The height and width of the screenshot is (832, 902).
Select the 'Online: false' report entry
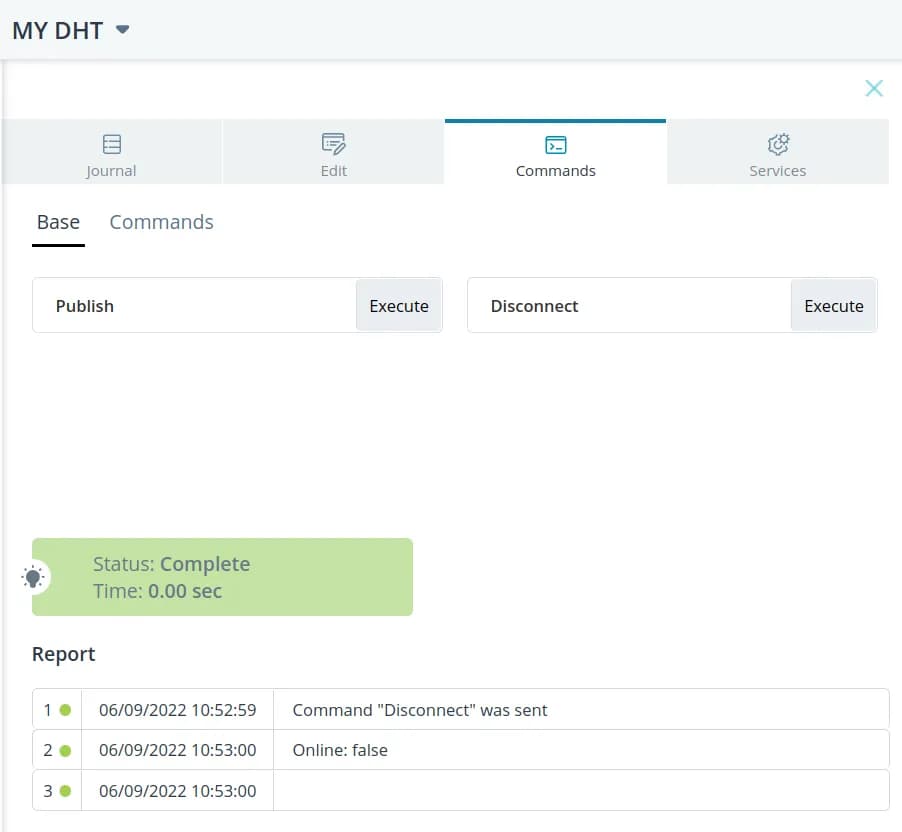coord(340,750)
